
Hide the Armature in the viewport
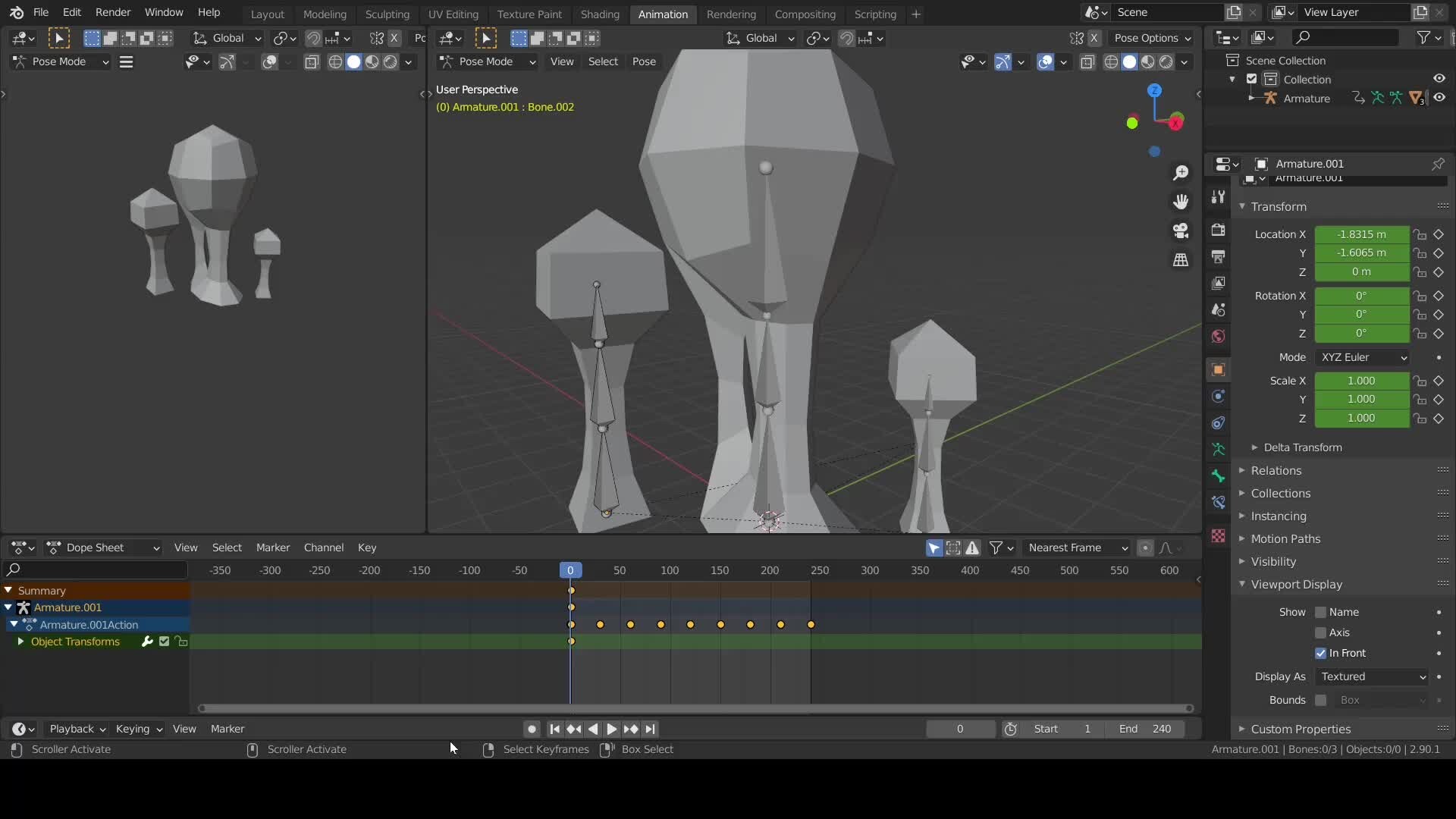click(1439, 98)
